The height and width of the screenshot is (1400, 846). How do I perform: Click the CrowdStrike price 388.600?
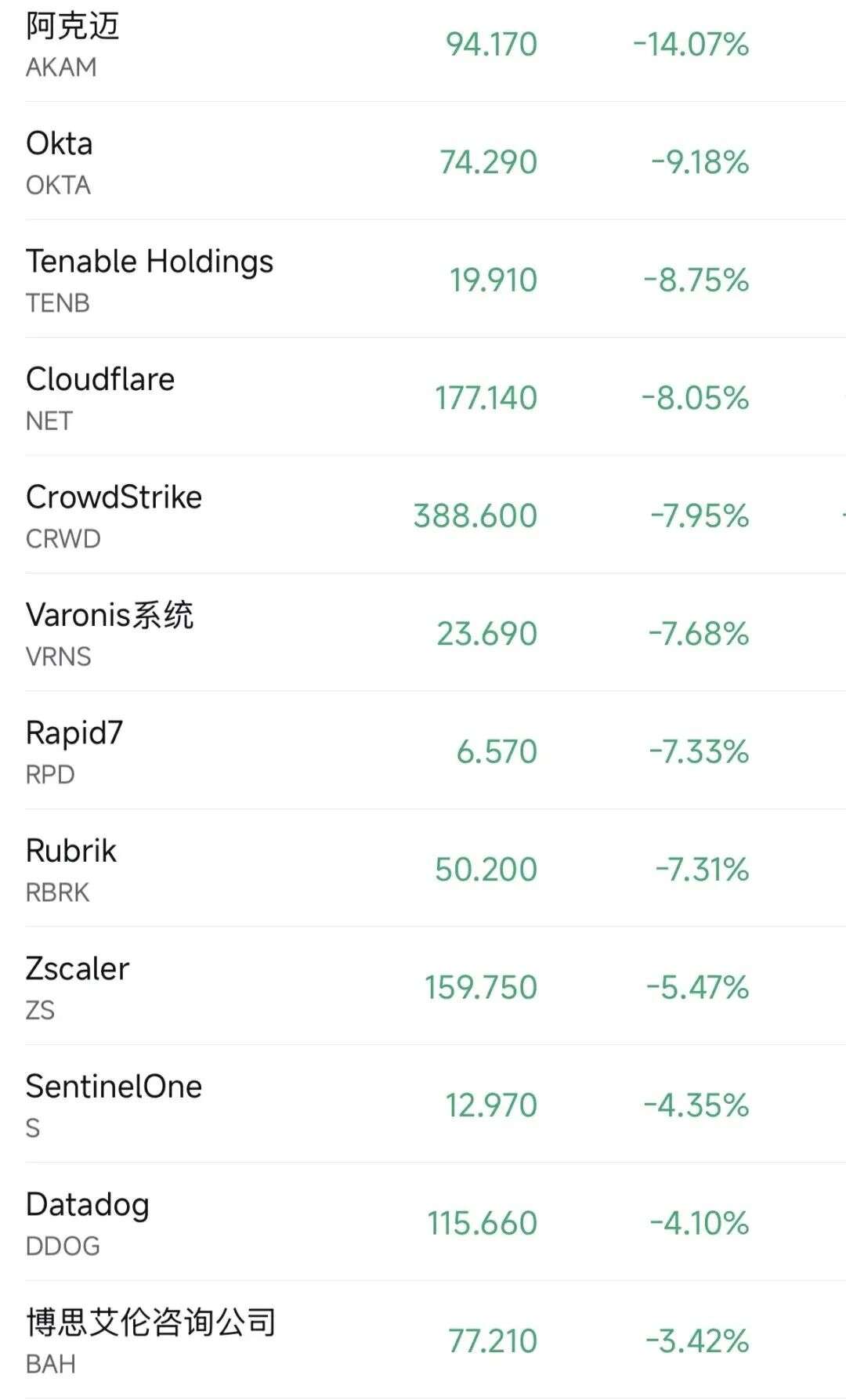click(x=475, y=516)
